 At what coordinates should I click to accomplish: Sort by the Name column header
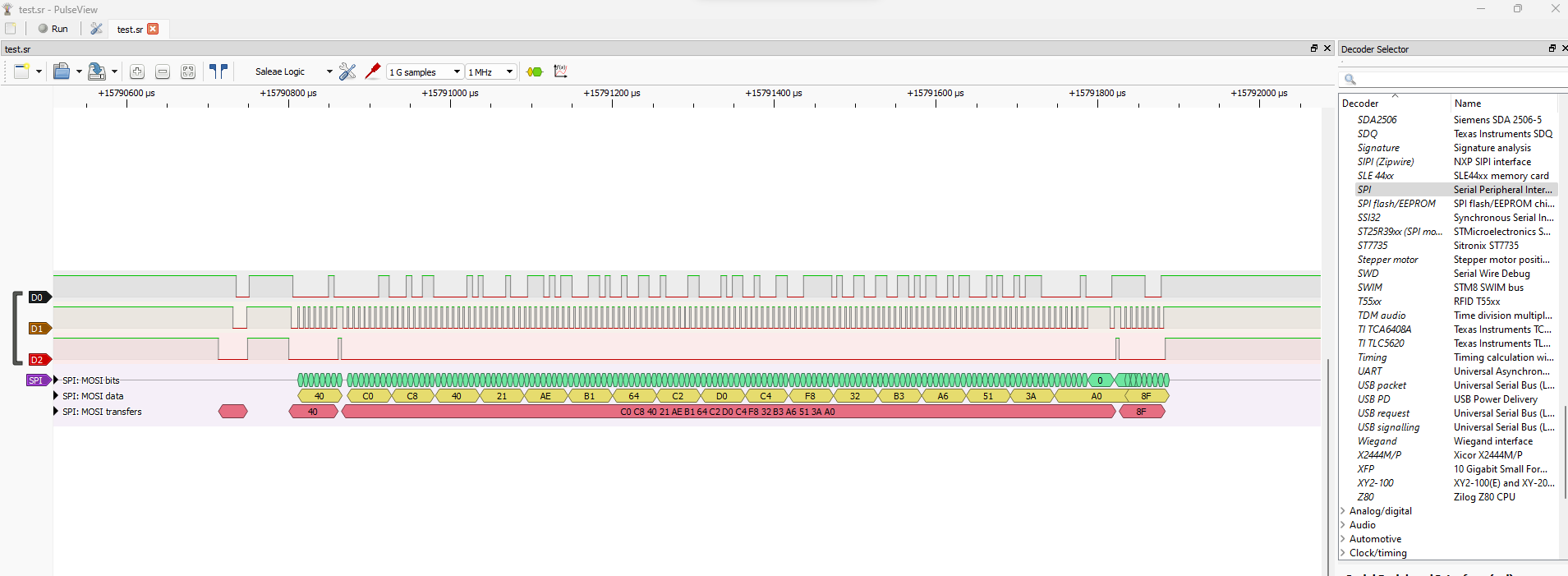1504,104
